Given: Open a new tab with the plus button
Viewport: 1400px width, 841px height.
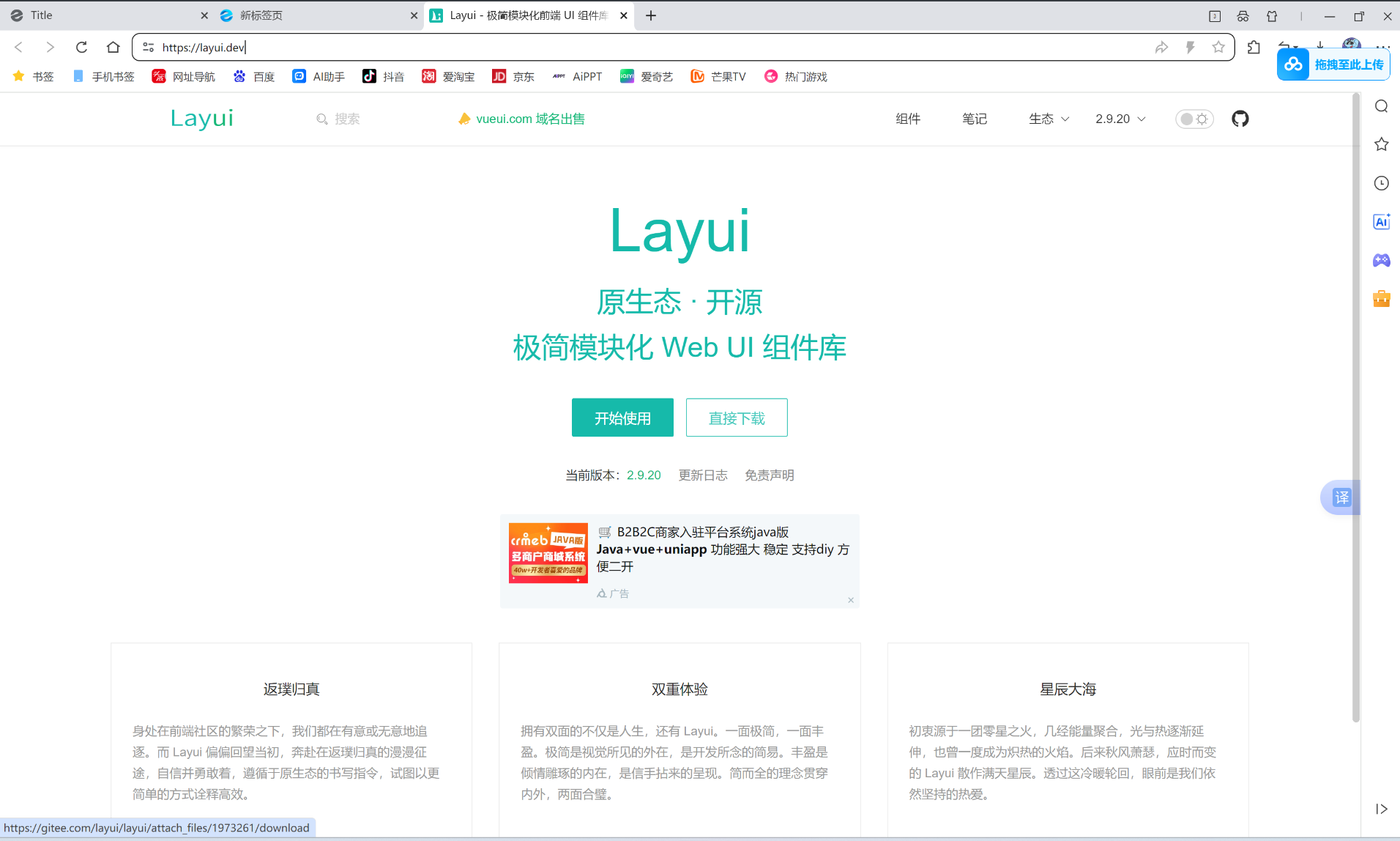Looking at the screenshot, I should (651, 15).
